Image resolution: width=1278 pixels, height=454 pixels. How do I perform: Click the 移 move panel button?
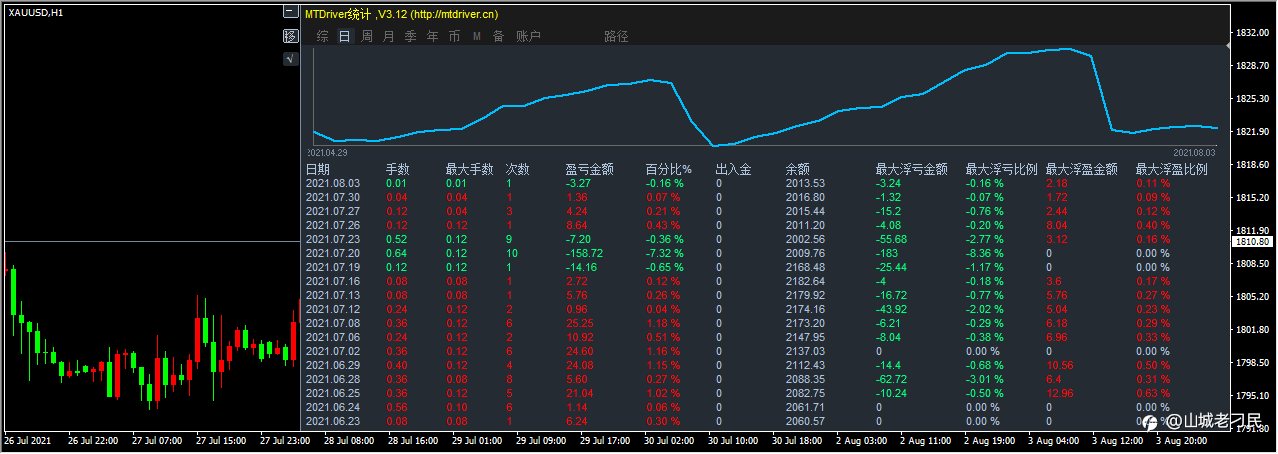click(x=290, y=36)
